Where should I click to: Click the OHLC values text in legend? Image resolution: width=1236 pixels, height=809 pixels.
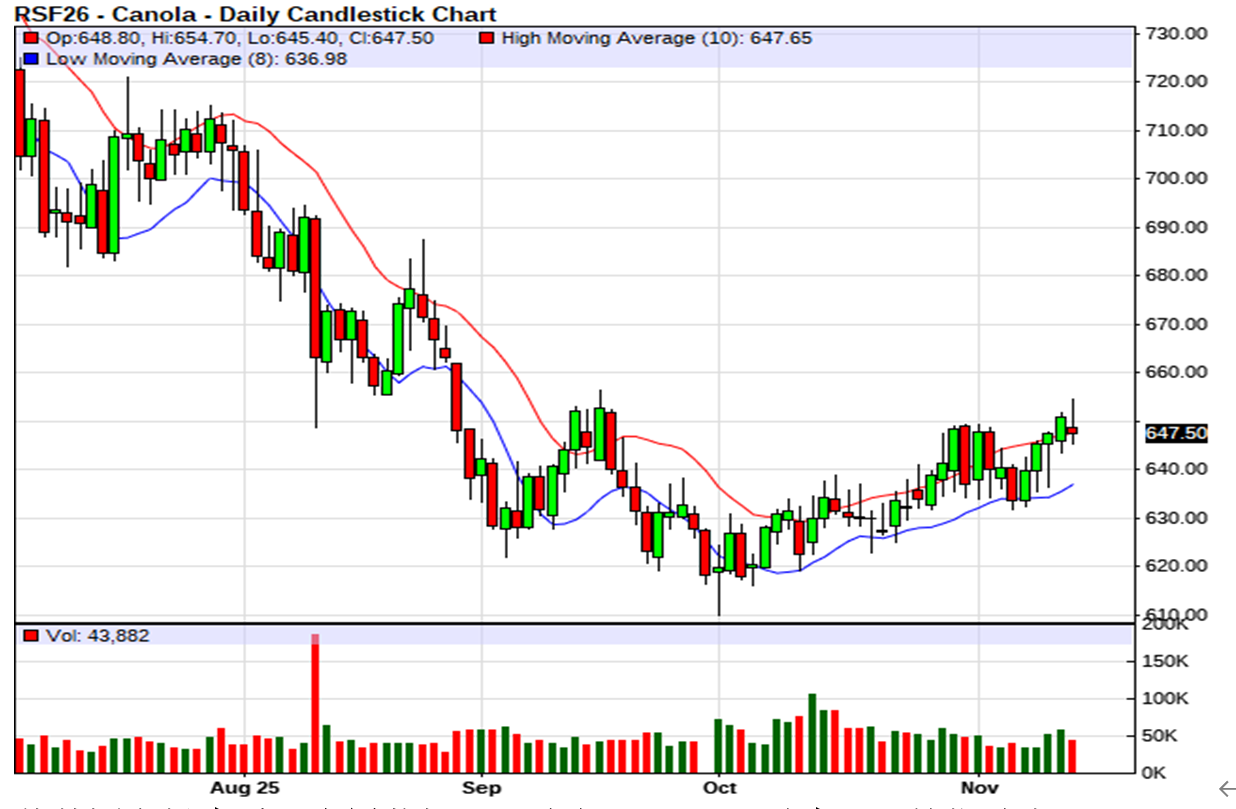[240, 38]
